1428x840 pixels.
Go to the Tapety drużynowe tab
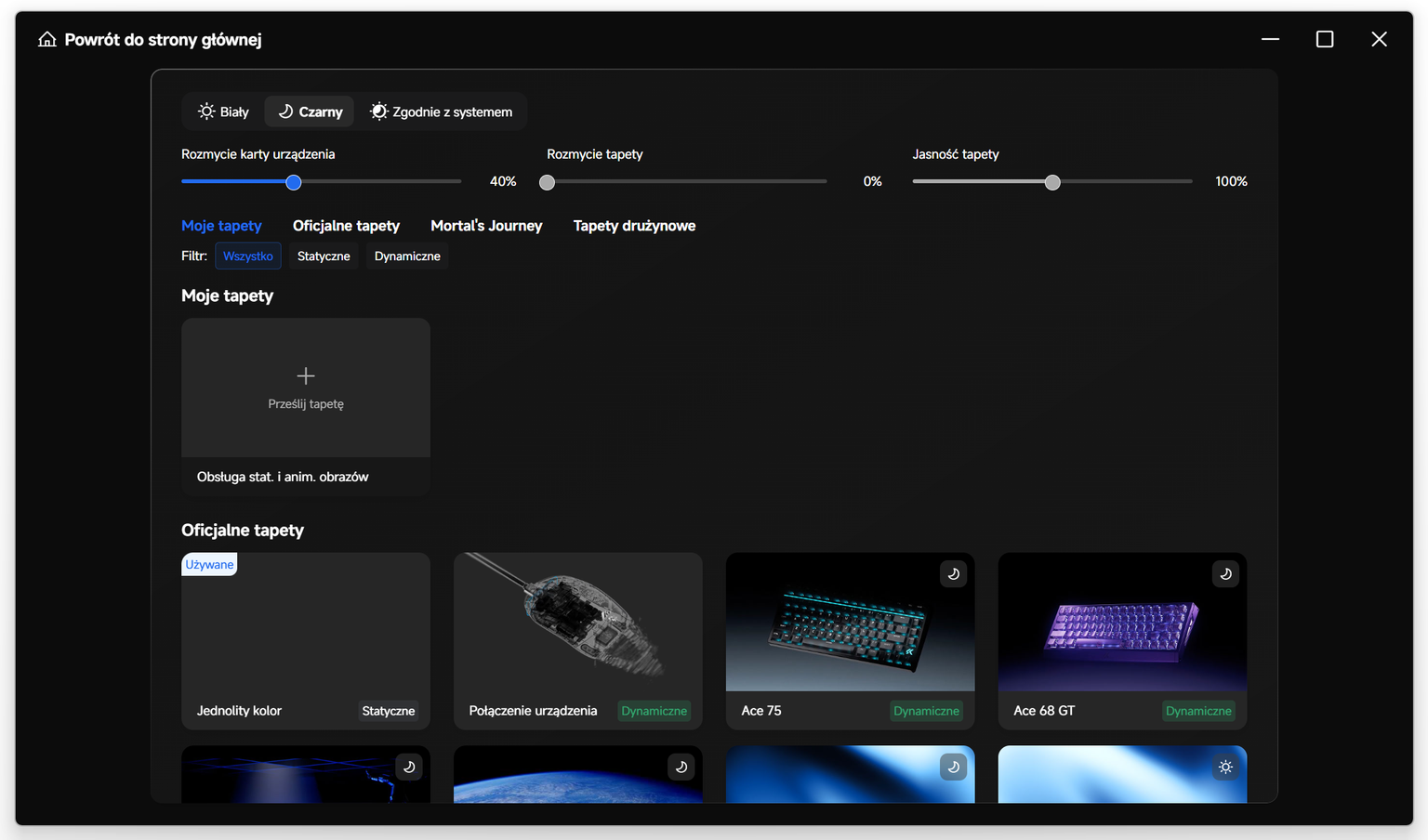[x=634, y=226]
